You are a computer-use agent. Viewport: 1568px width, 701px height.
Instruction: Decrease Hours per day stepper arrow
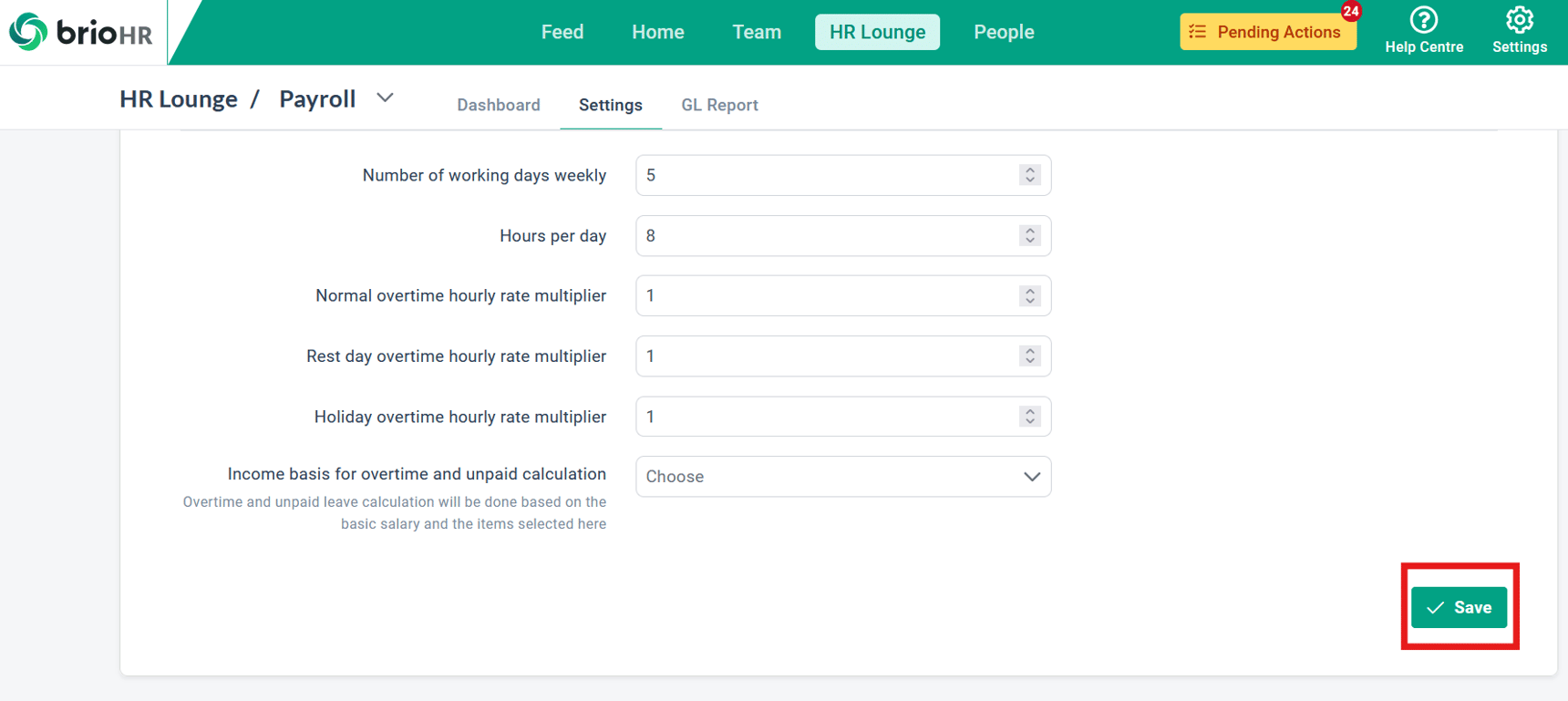1030,241
